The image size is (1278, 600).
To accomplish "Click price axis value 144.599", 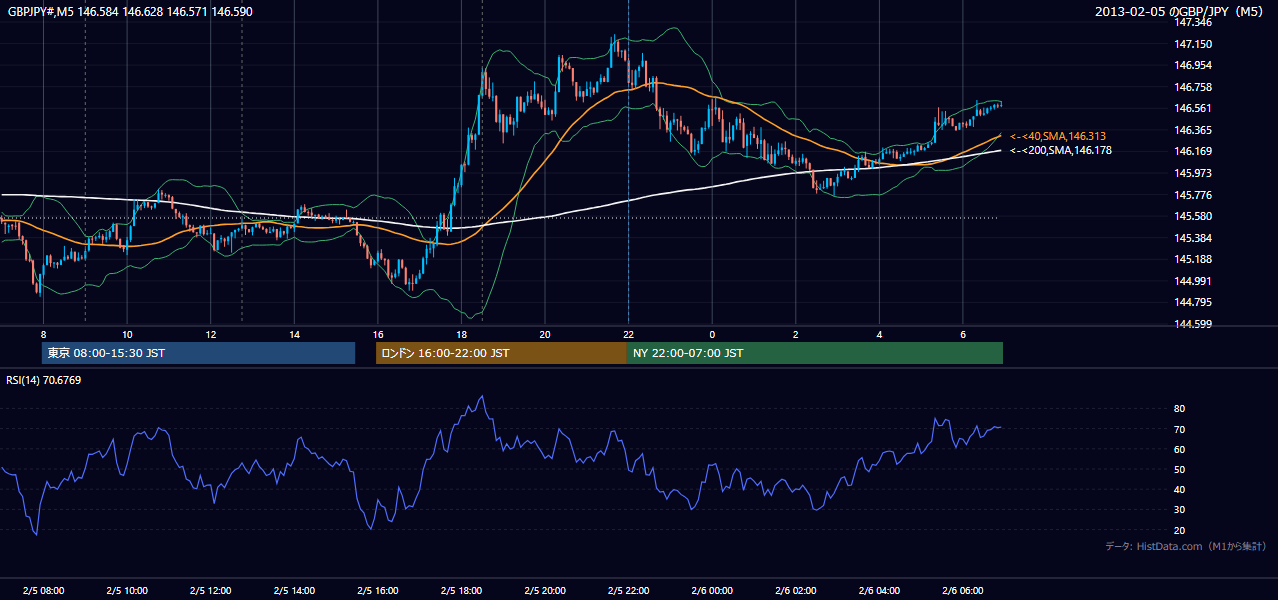I will (x=1194, y=324).
